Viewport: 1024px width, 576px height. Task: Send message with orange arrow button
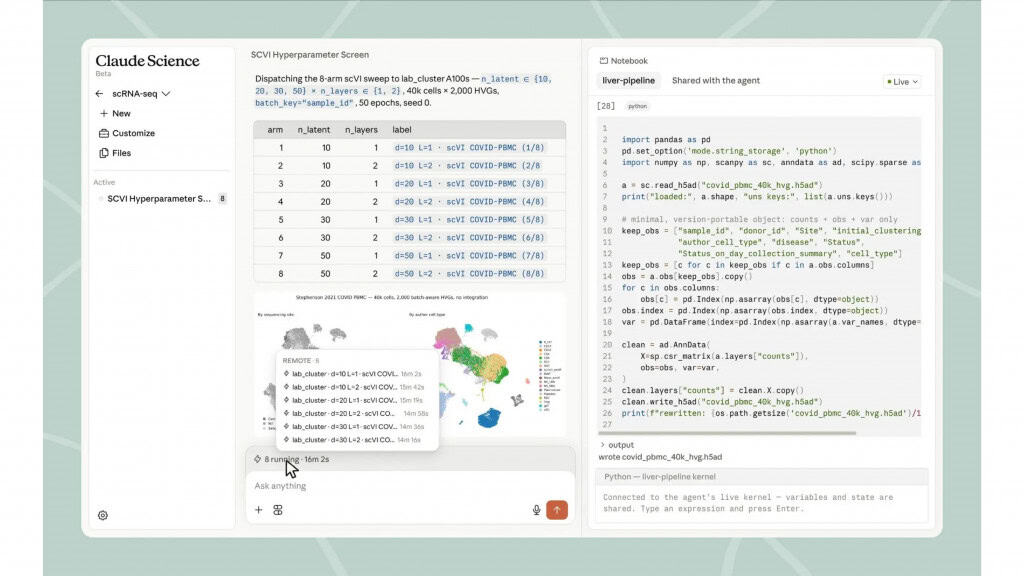[x=557, y=510]
